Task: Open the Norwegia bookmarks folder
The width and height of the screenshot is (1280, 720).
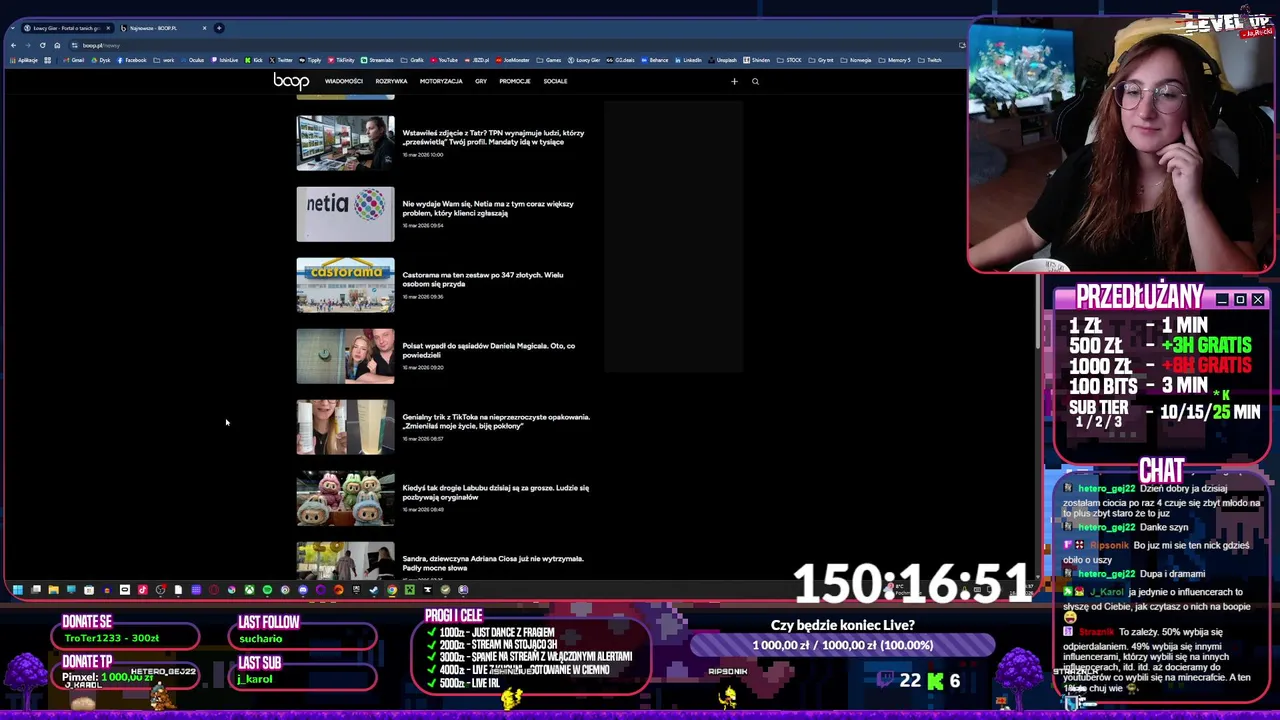Action: [x=856, y=60]
